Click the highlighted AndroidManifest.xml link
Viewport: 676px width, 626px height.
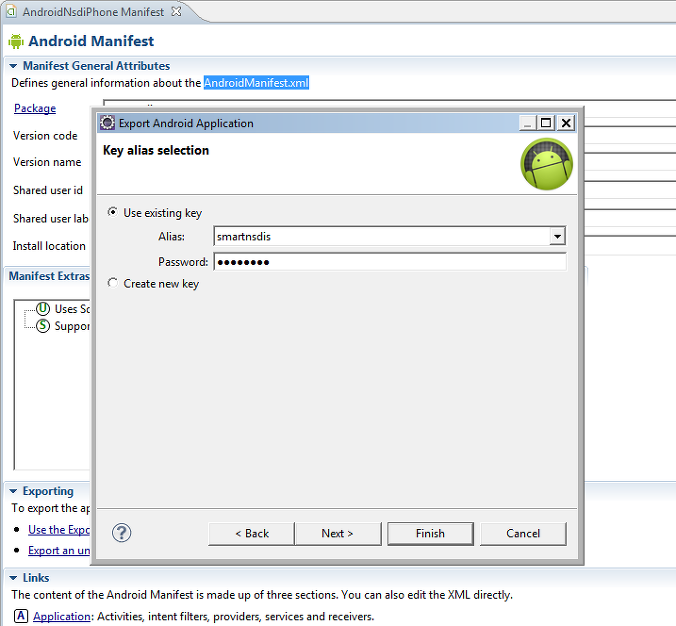257,83
